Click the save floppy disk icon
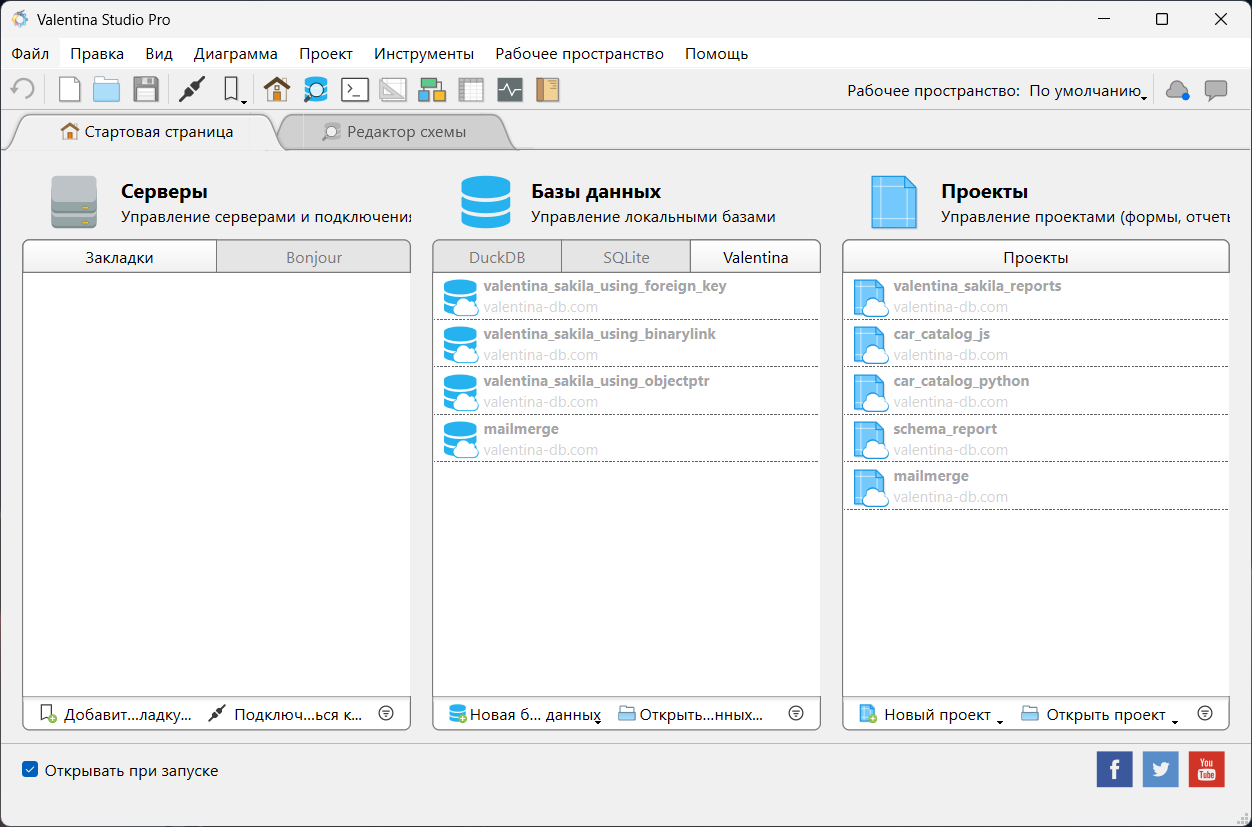 146,90
